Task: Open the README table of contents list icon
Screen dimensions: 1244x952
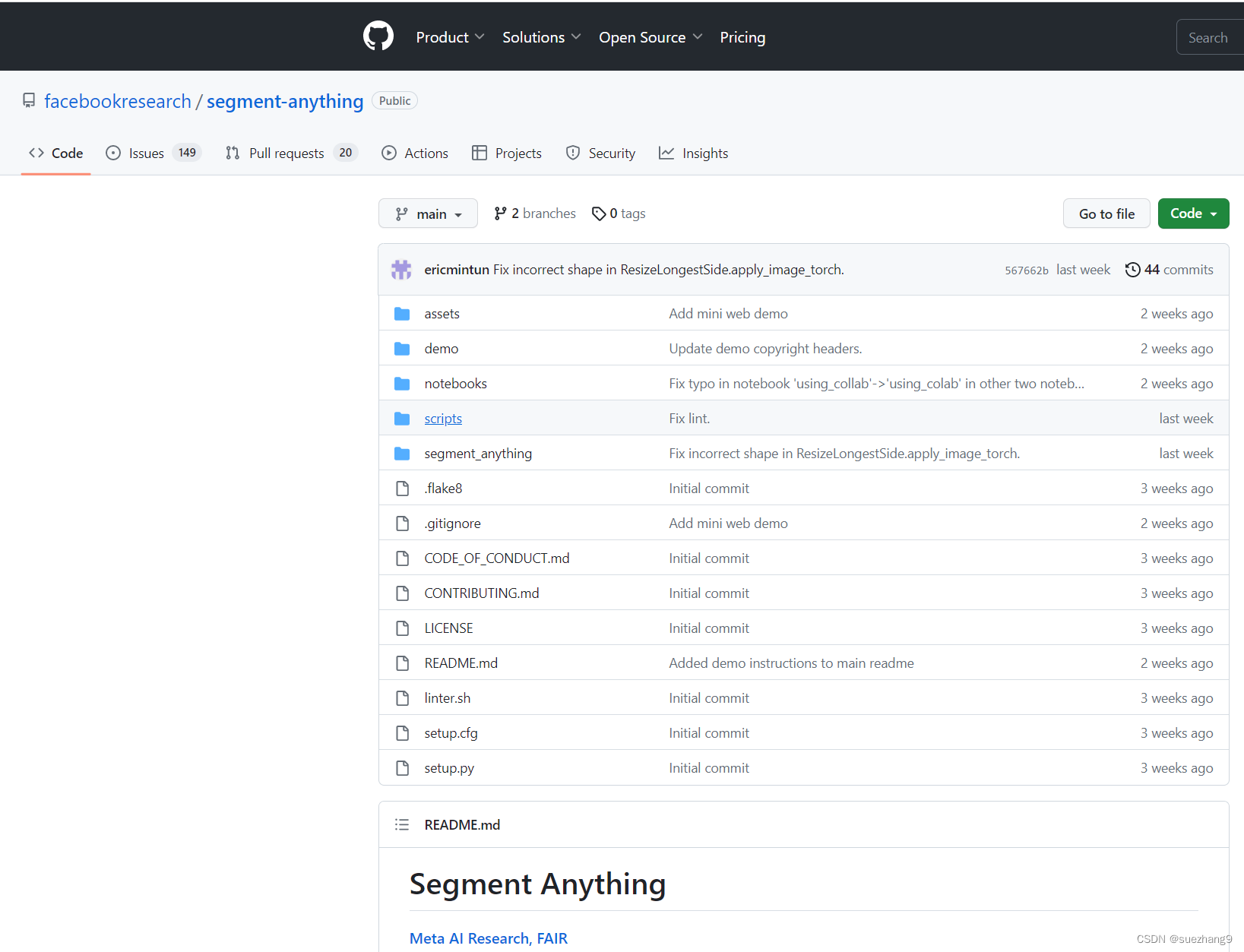Action: point(402,824)
